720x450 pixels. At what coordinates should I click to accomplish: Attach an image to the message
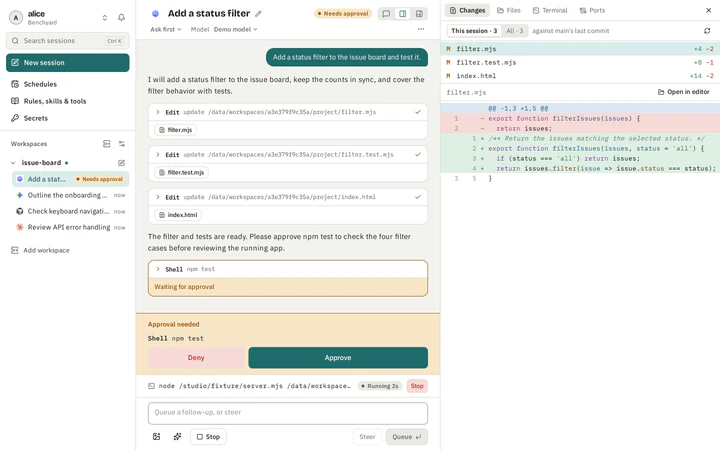click(157, 437)
